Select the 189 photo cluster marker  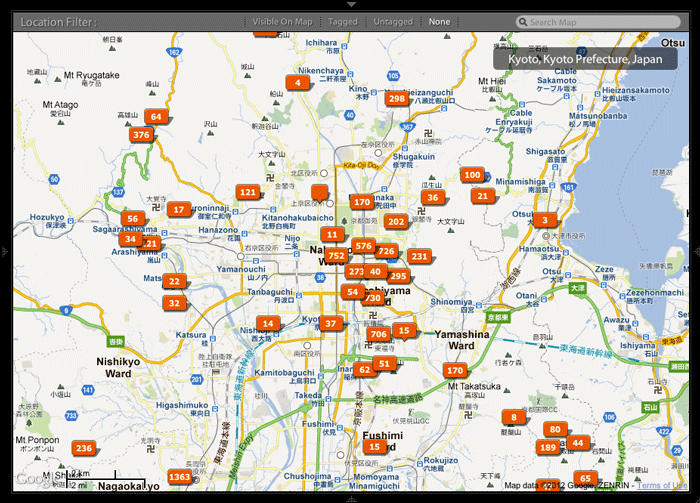(x=548, y=447)
